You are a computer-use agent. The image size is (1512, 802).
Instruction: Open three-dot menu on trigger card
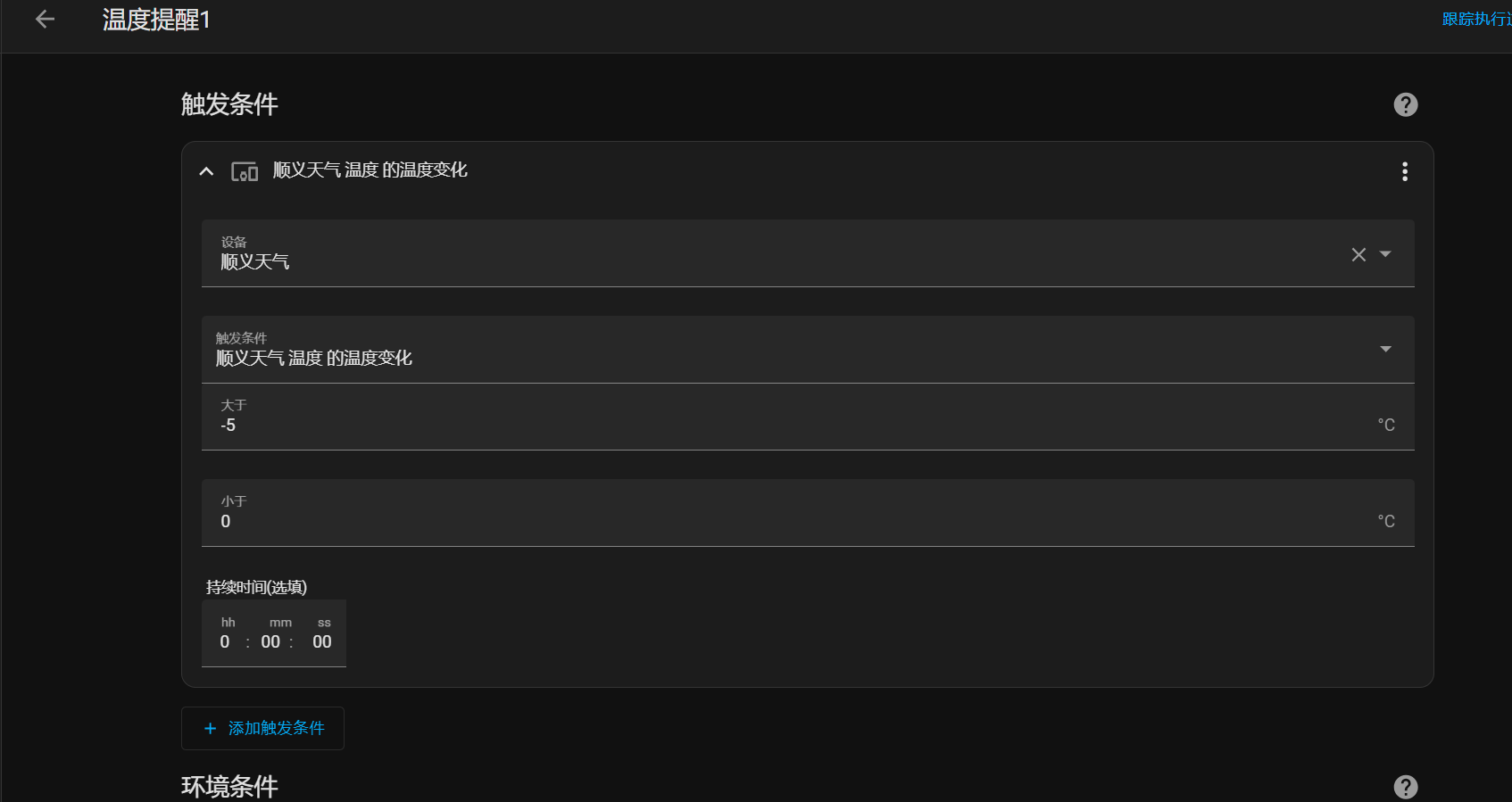tap(1405, 171)
